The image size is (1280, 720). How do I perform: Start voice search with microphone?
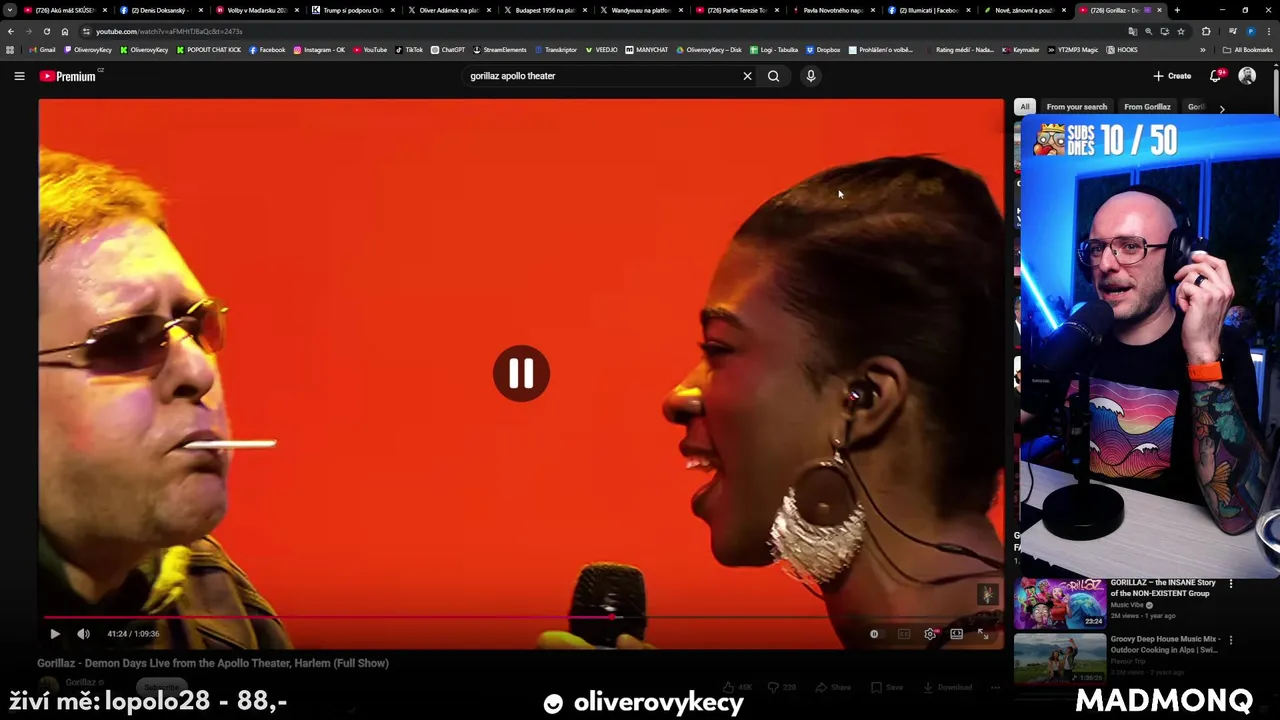click(x=811, y=76)
